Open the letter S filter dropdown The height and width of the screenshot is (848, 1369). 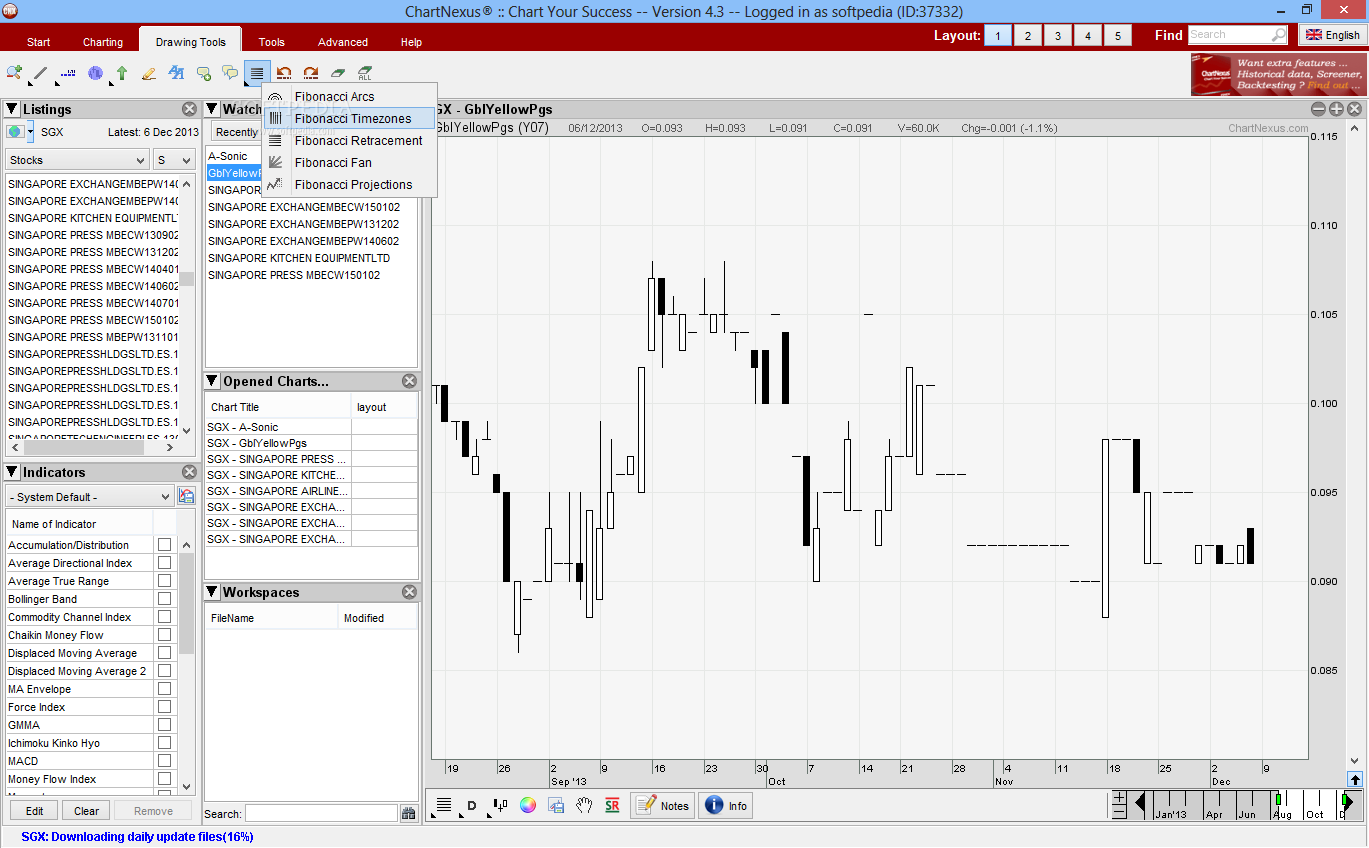(174, 160)
